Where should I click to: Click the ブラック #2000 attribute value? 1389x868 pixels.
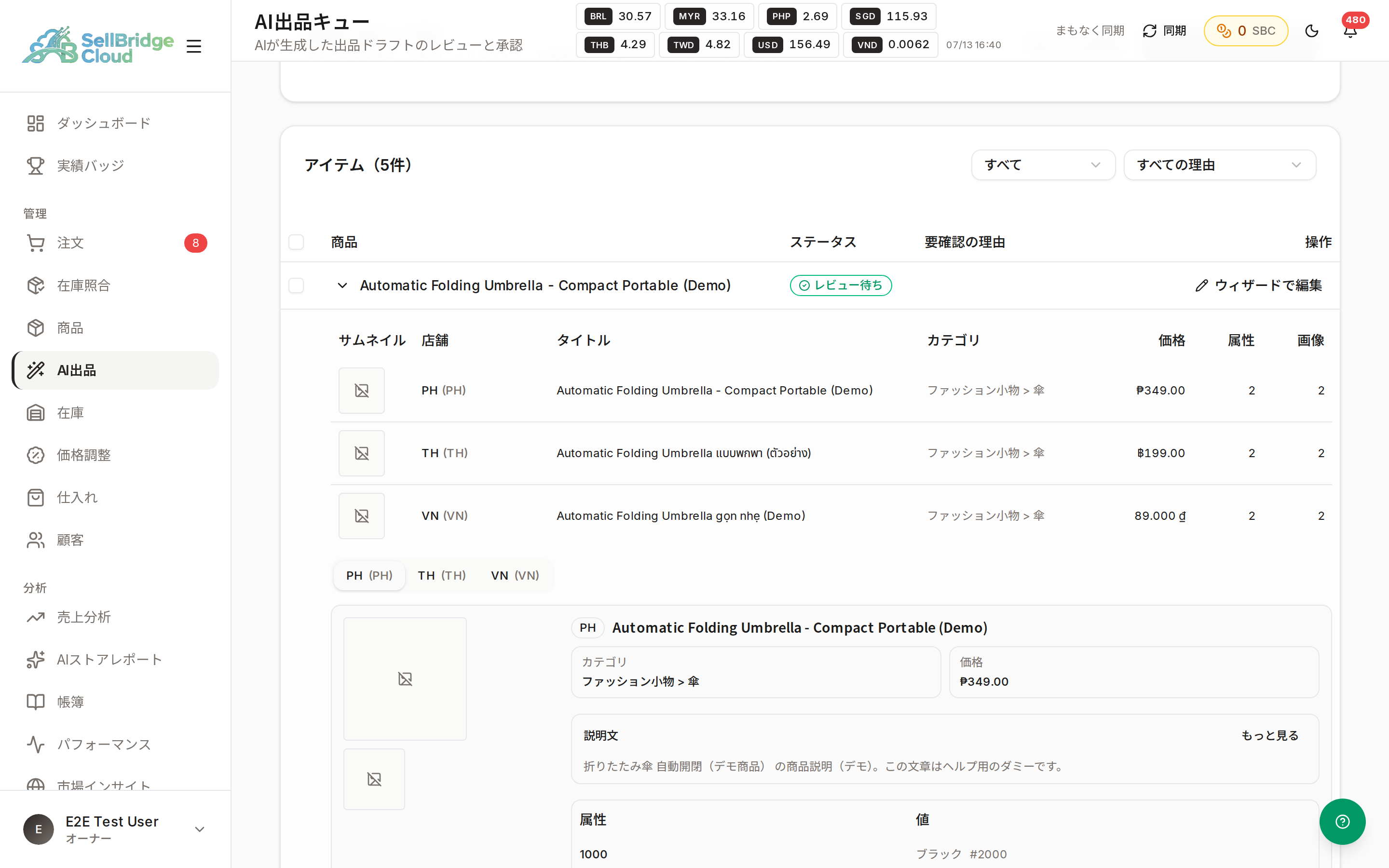click(961, 854)
